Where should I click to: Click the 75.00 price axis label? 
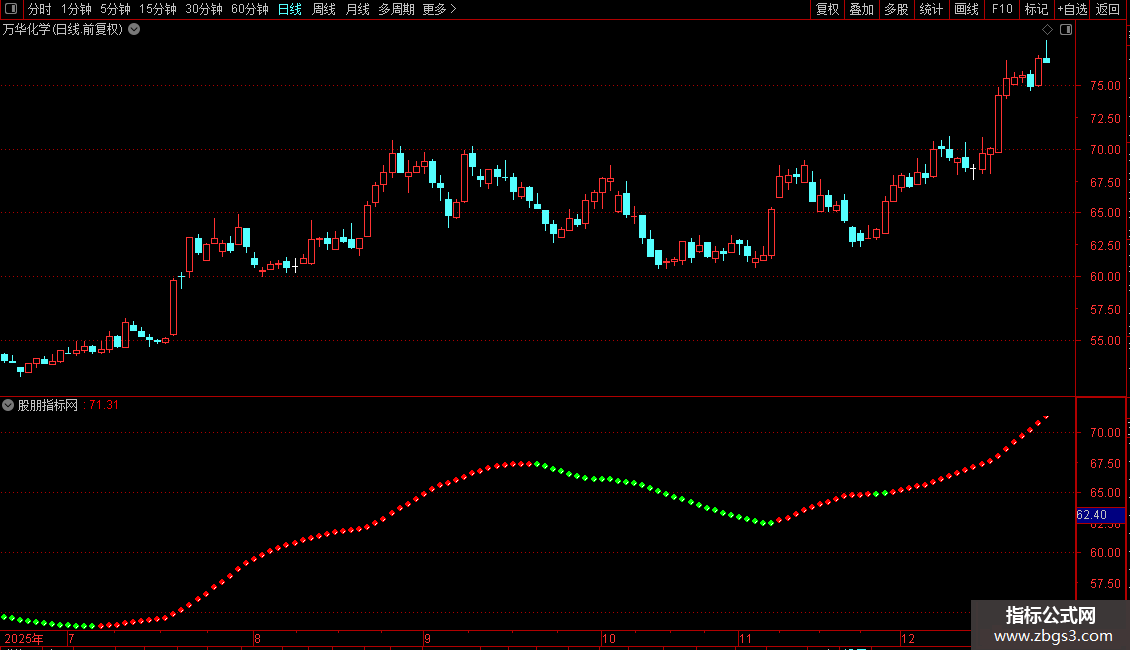(x=1105, y=86)
